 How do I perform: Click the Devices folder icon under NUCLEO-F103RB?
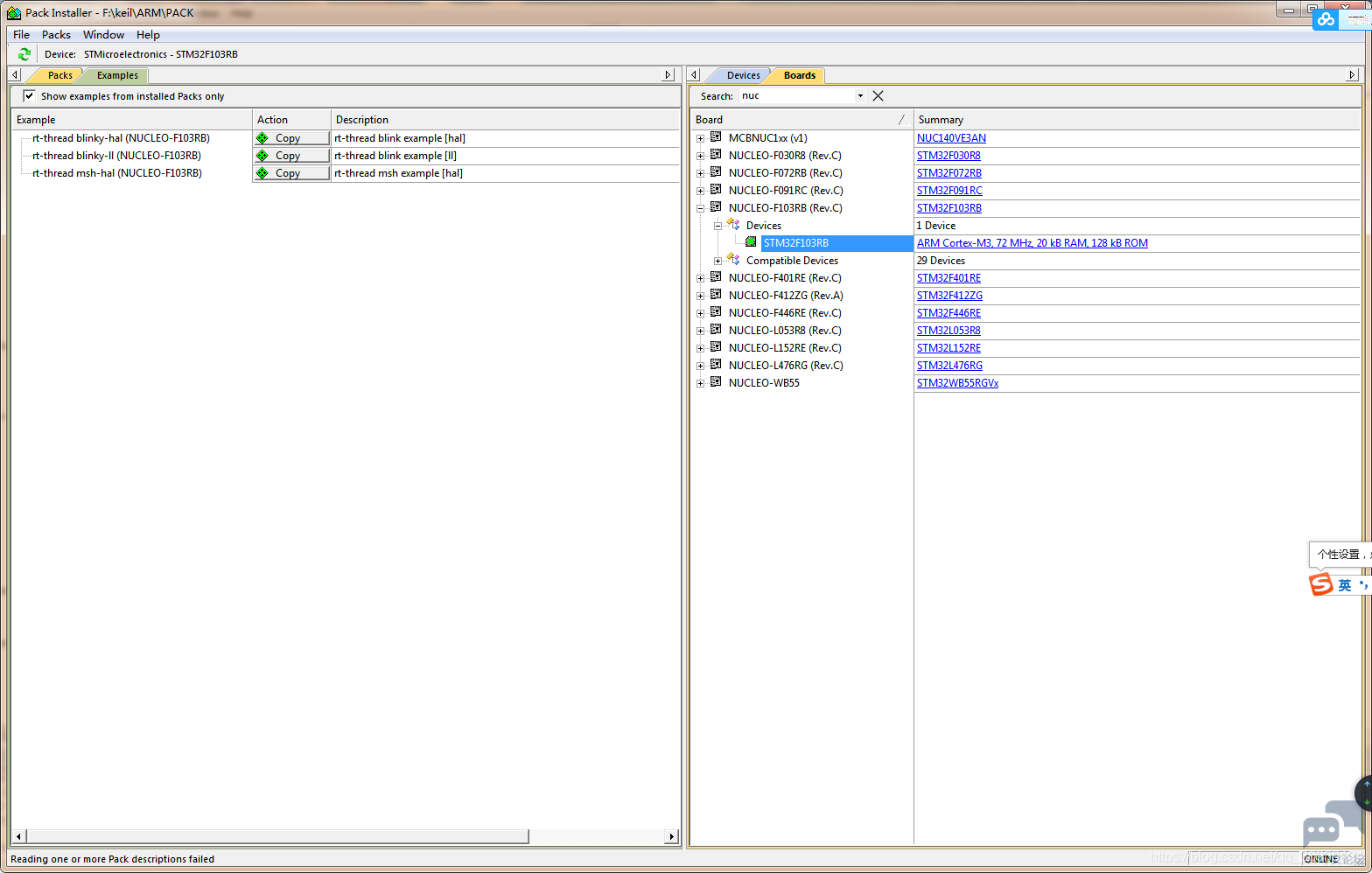click(x=733, y=225)
